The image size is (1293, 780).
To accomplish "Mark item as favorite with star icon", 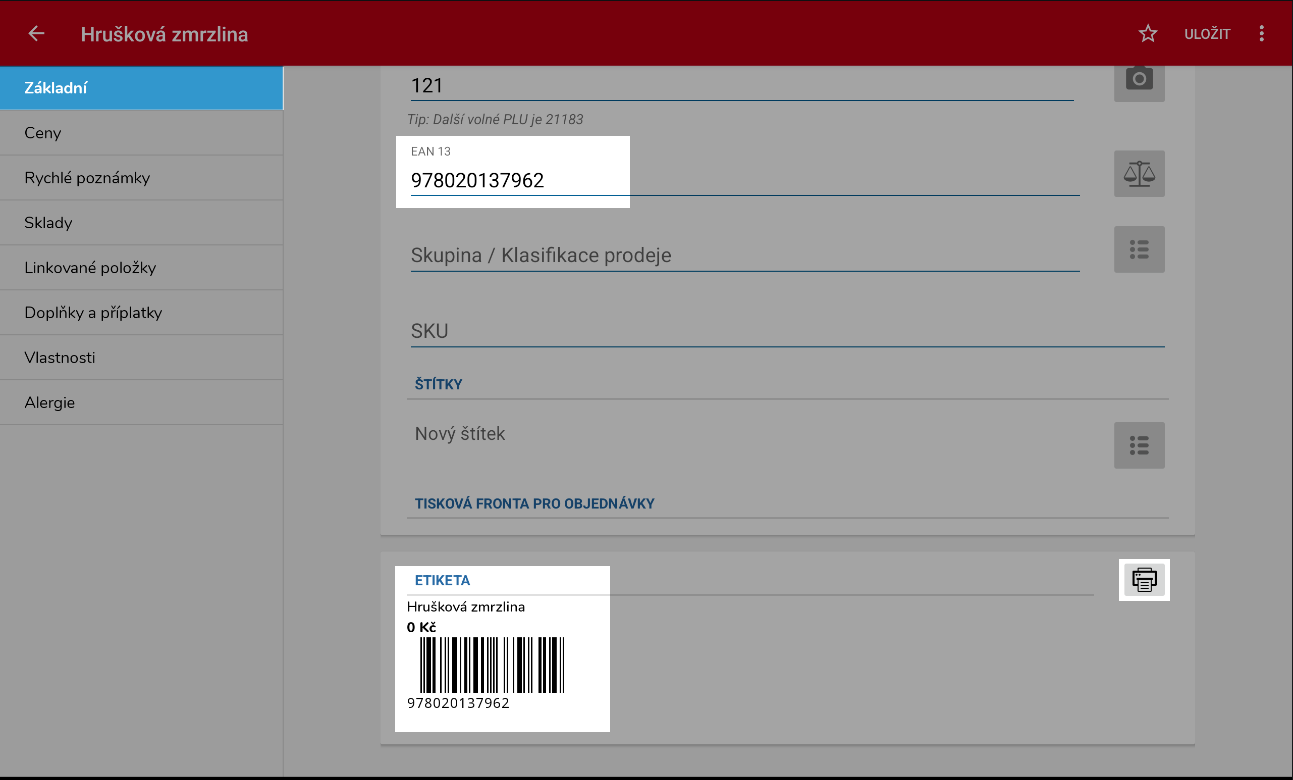I will 1148,34.
